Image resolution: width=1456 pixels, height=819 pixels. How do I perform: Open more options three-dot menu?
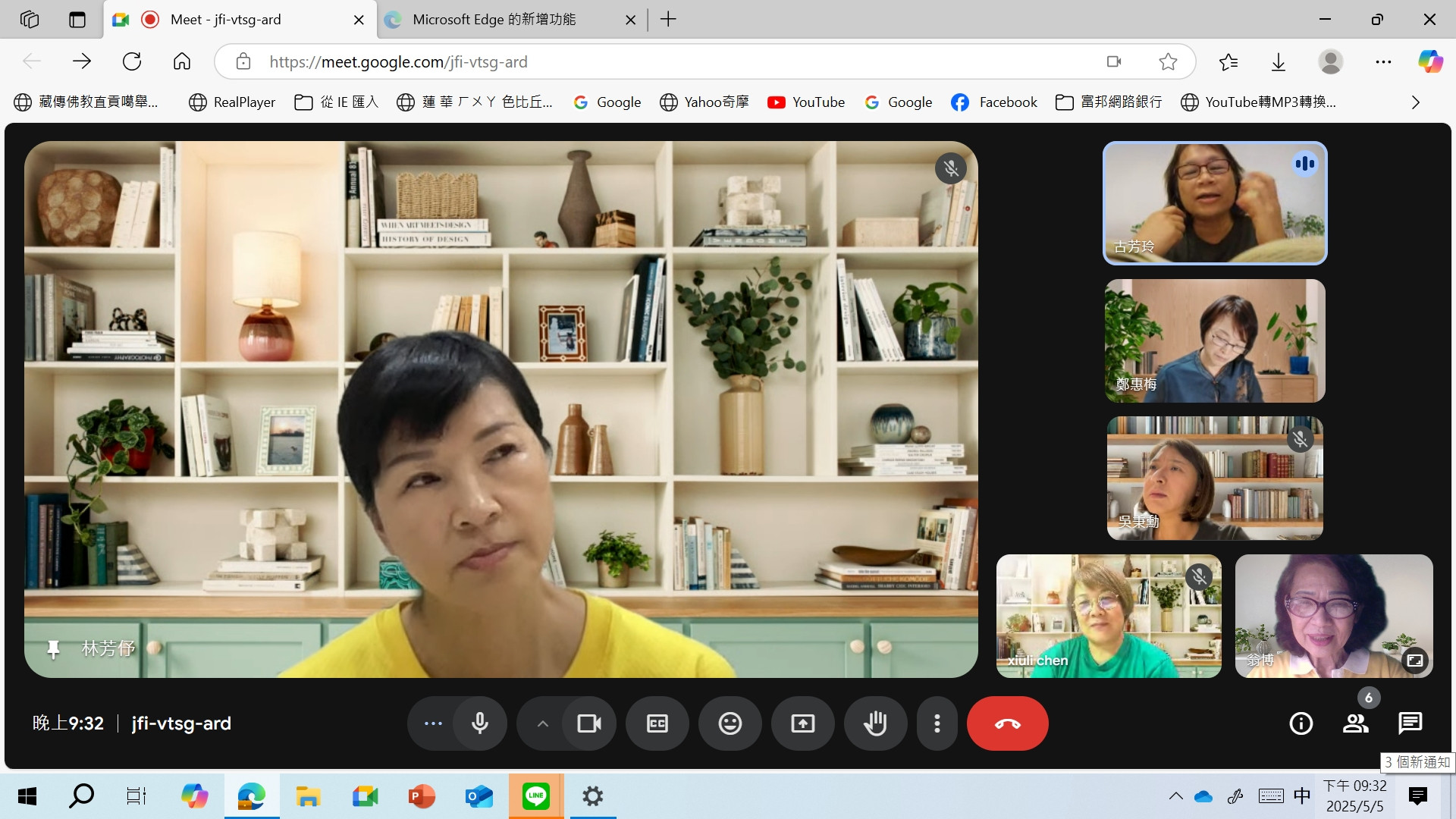937,723
